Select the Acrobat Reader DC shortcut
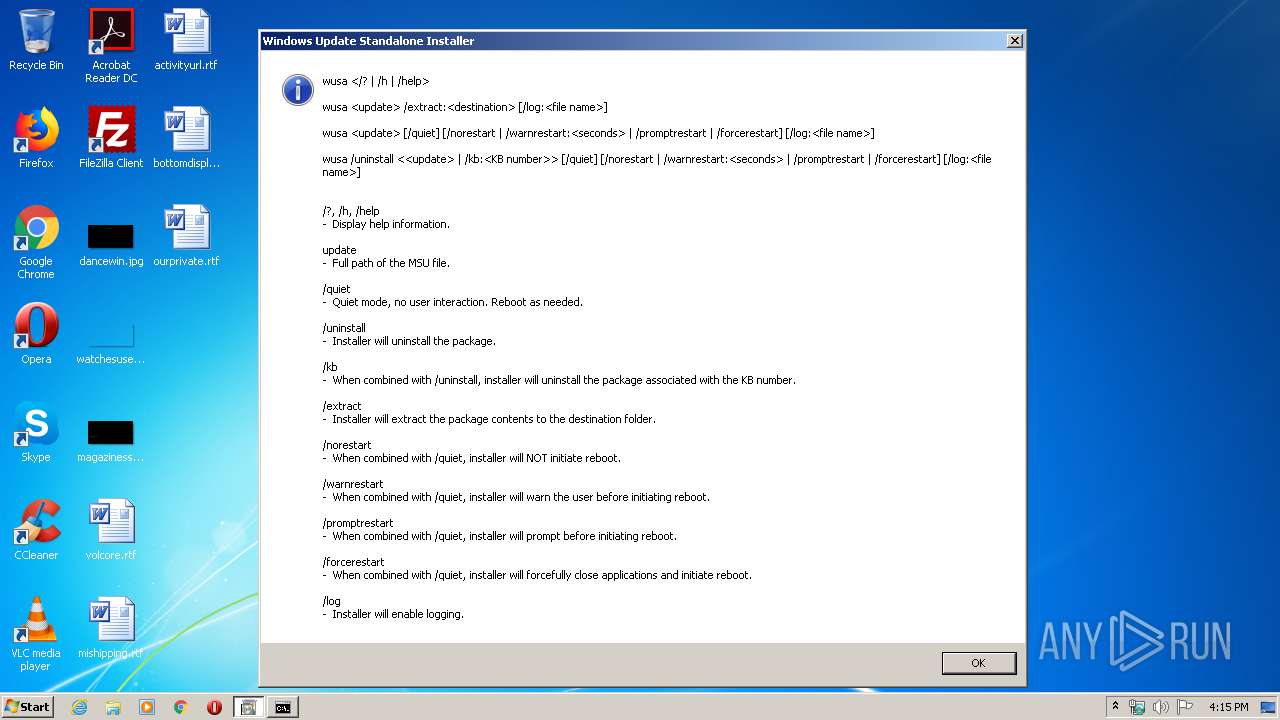Viewport: 1280px width, 720px height. coord(111,46)
